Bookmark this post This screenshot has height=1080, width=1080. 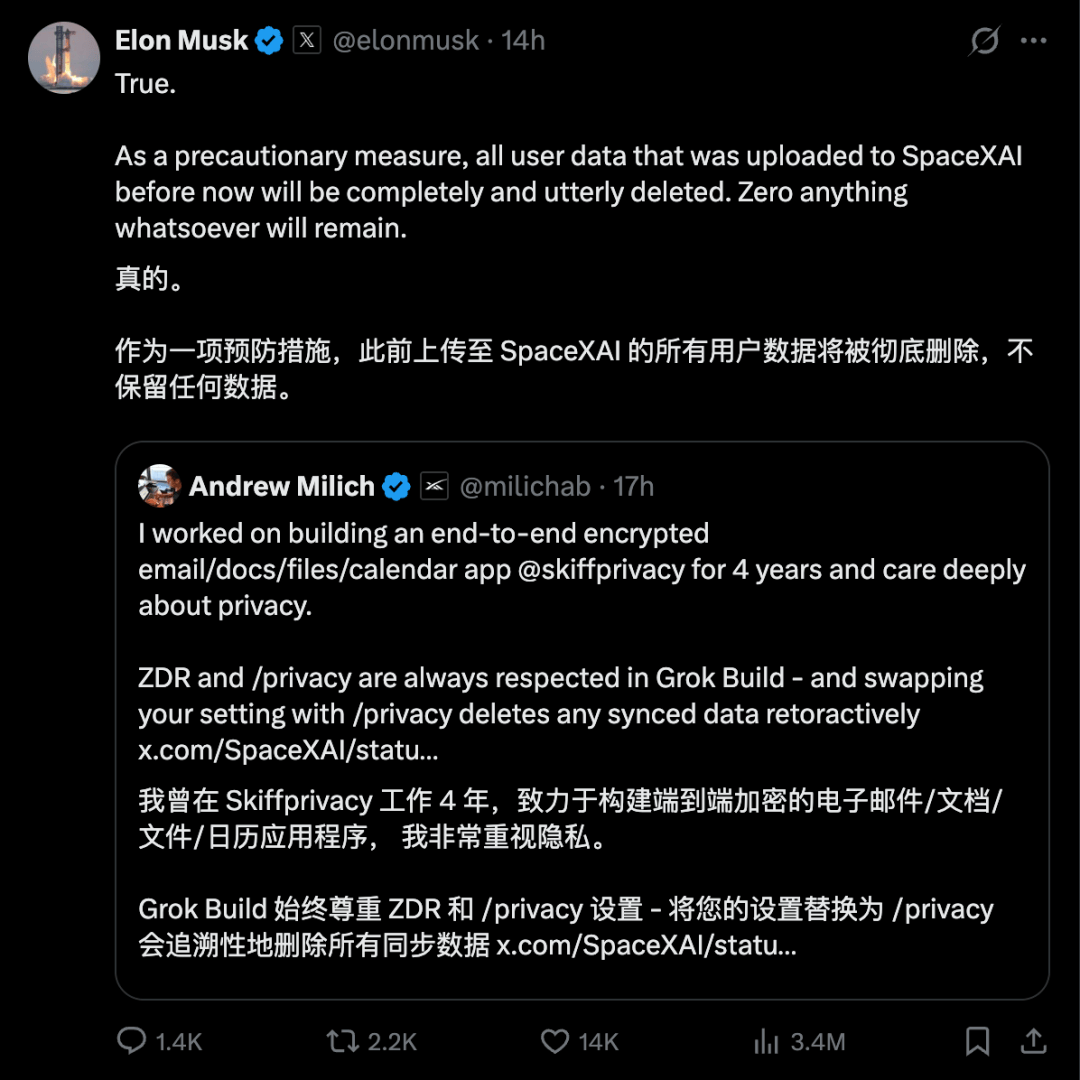pyautogui.click(x=977, y=1041)
